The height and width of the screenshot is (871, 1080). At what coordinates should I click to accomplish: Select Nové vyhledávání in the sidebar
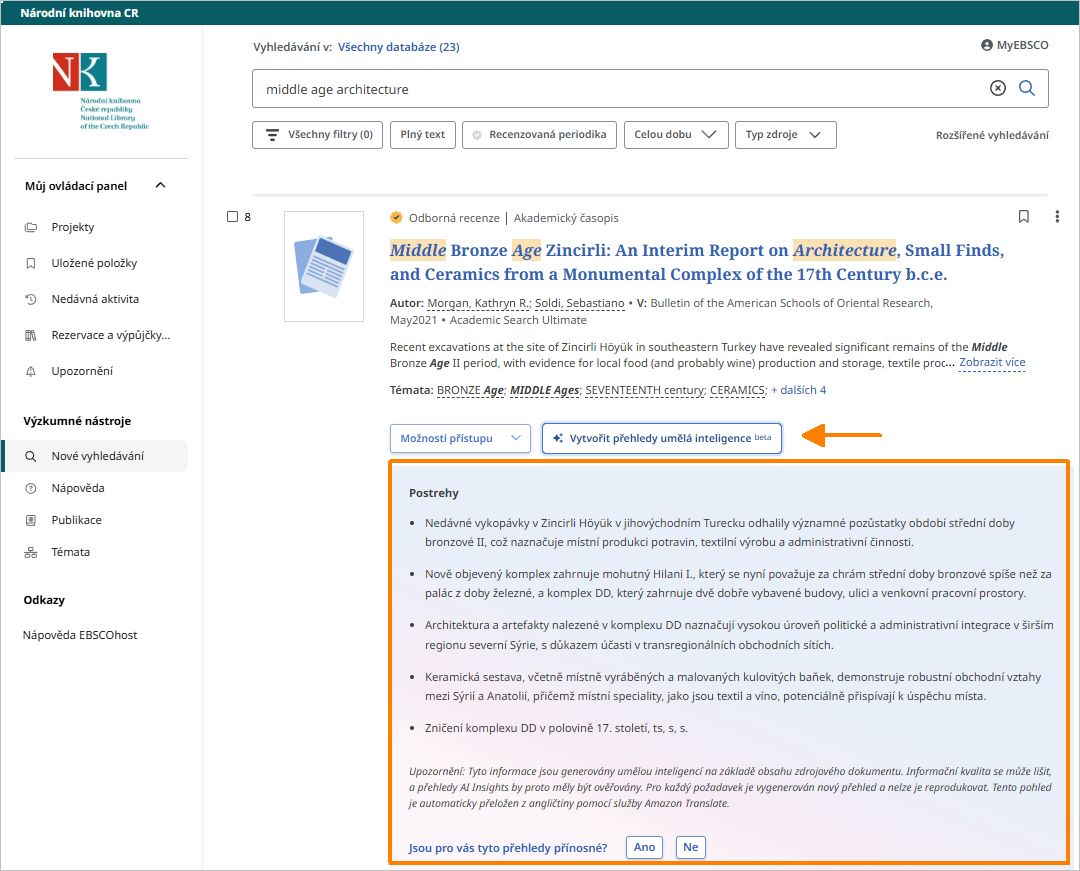[x=95, y=456]
